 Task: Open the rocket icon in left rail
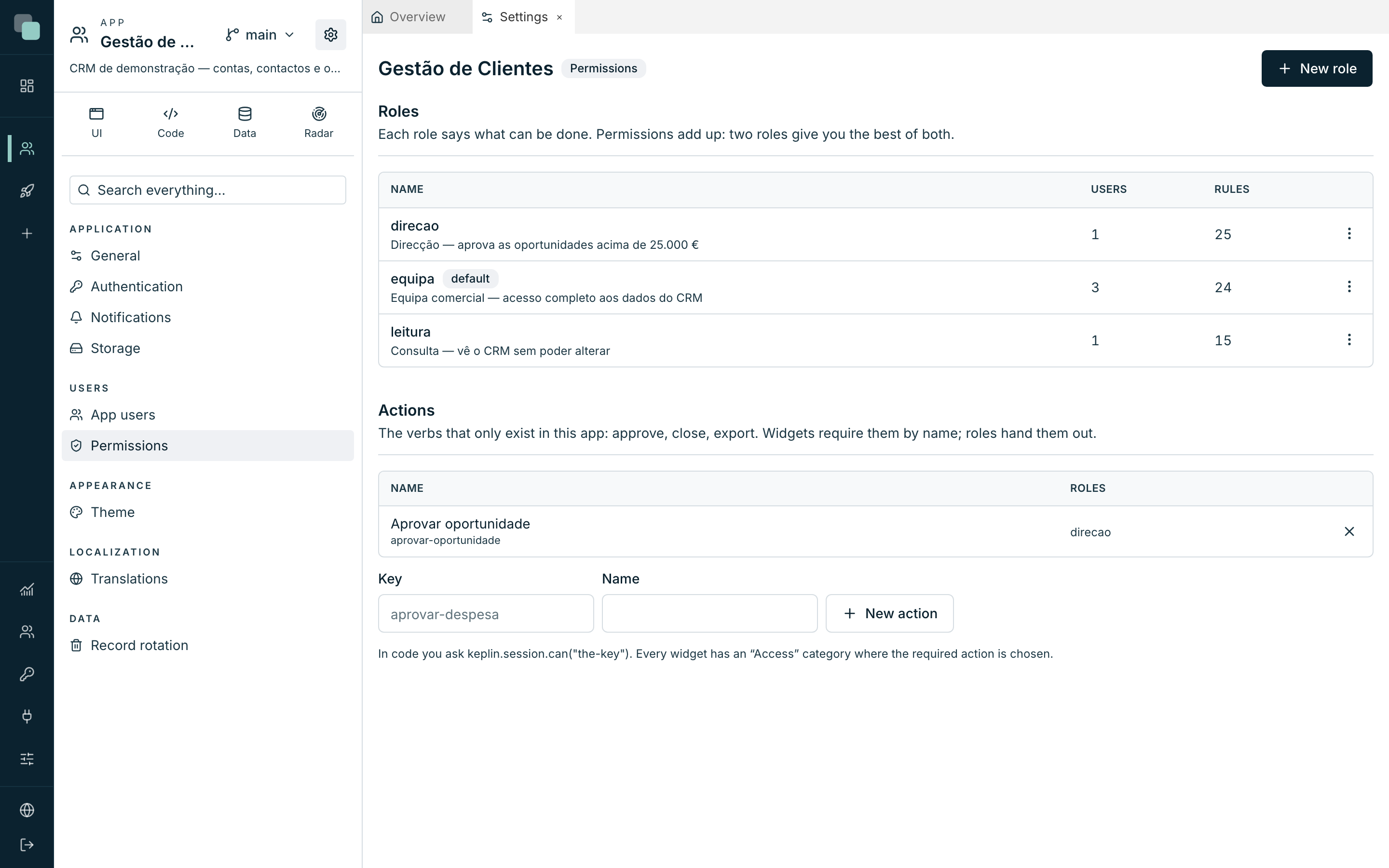coord(27,190)
